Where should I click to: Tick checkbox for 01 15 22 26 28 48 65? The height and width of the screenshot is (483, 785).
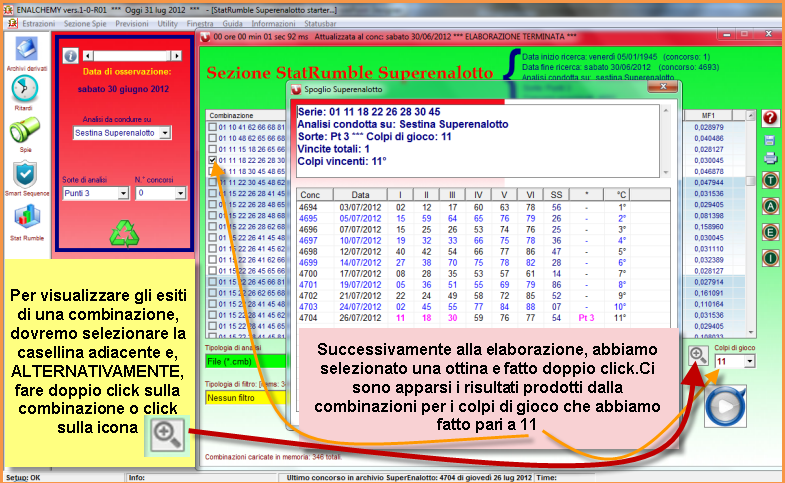(x=212, y=204)
